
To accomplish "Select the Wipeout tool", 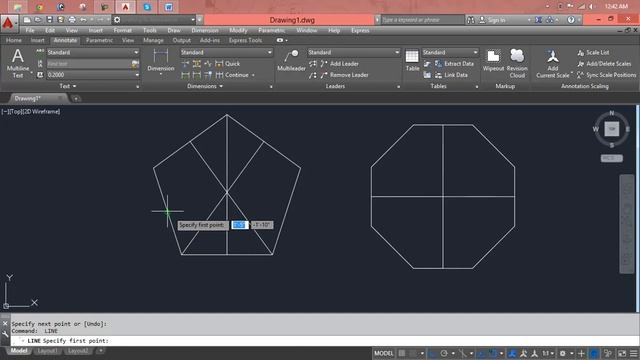I will point(493,60).
